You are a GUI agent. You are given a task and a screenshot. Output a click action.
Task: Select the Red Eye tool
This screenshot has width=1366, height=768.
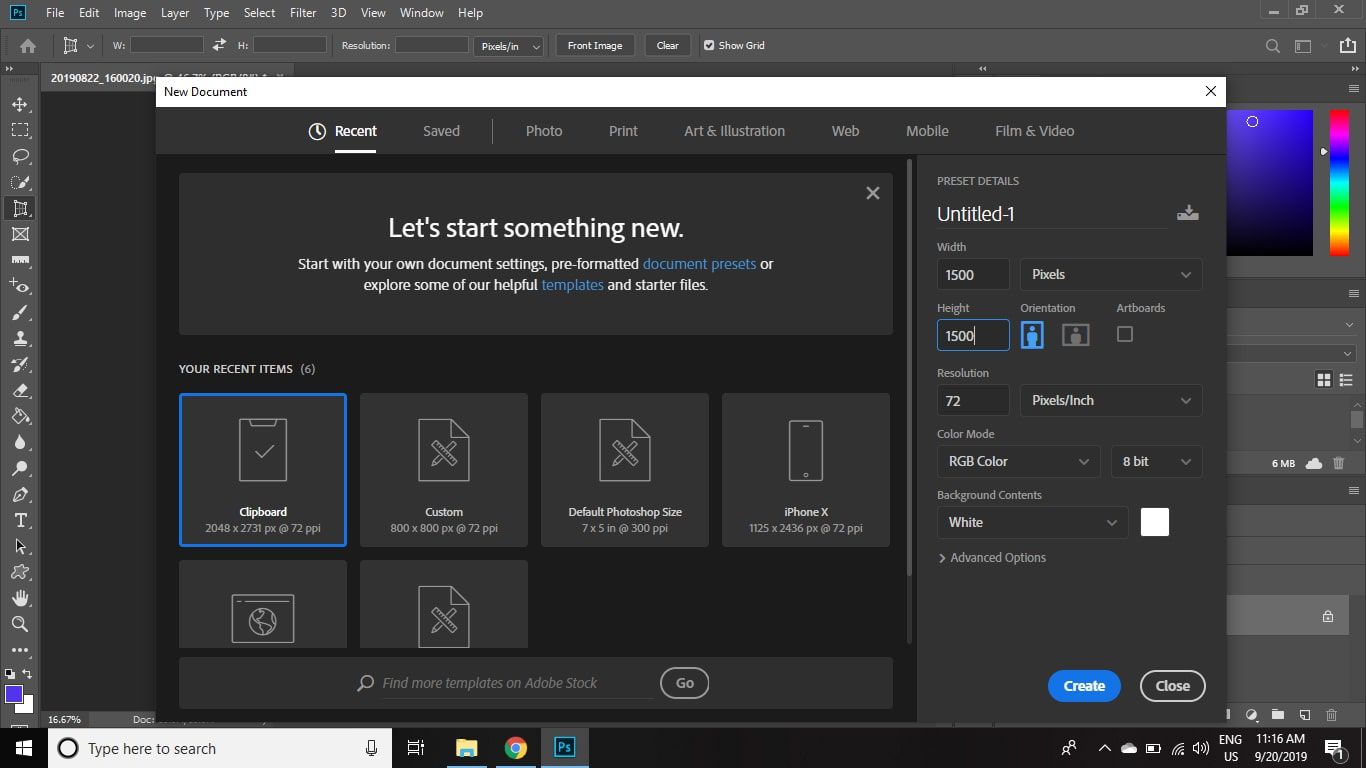click(20, 286)
